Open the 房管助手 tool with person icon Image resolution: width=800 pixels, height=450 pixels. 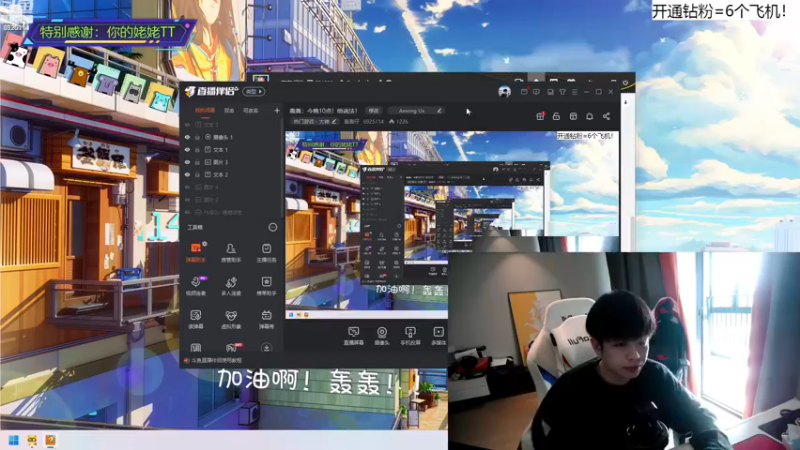(231, 252)
